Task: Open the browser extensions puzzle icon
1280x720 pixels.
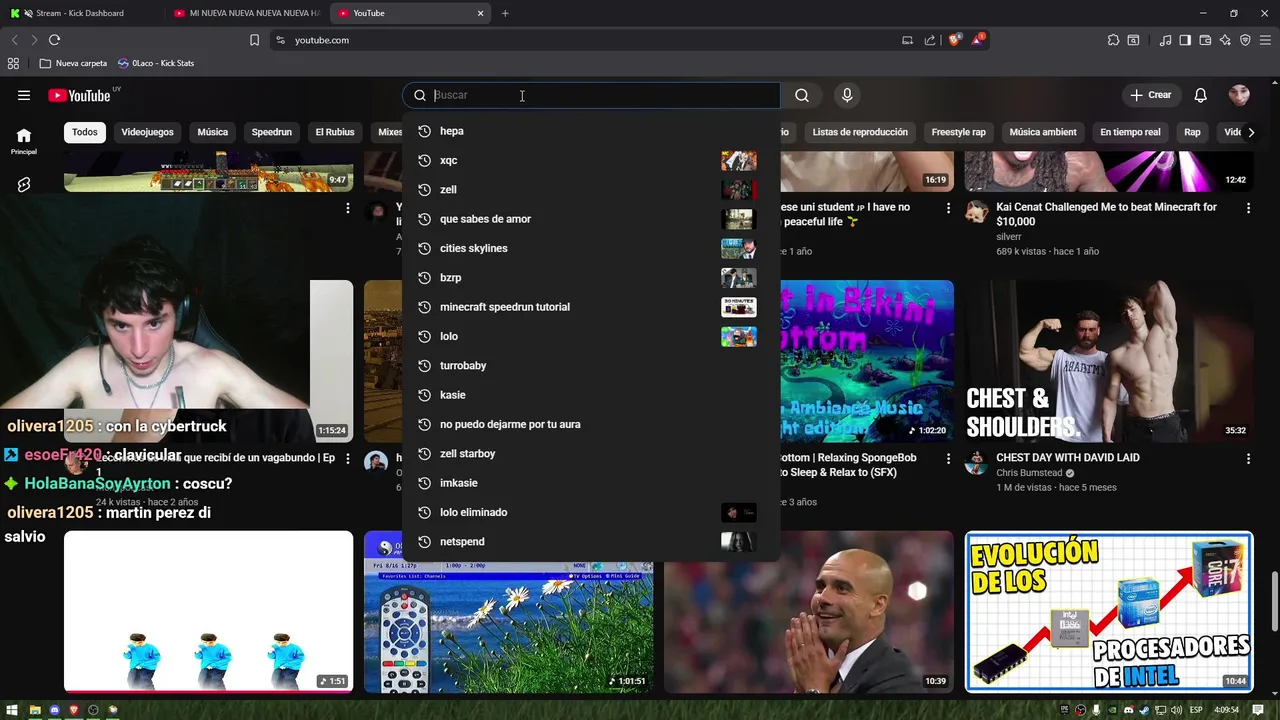Action: tap(1113, 40)
